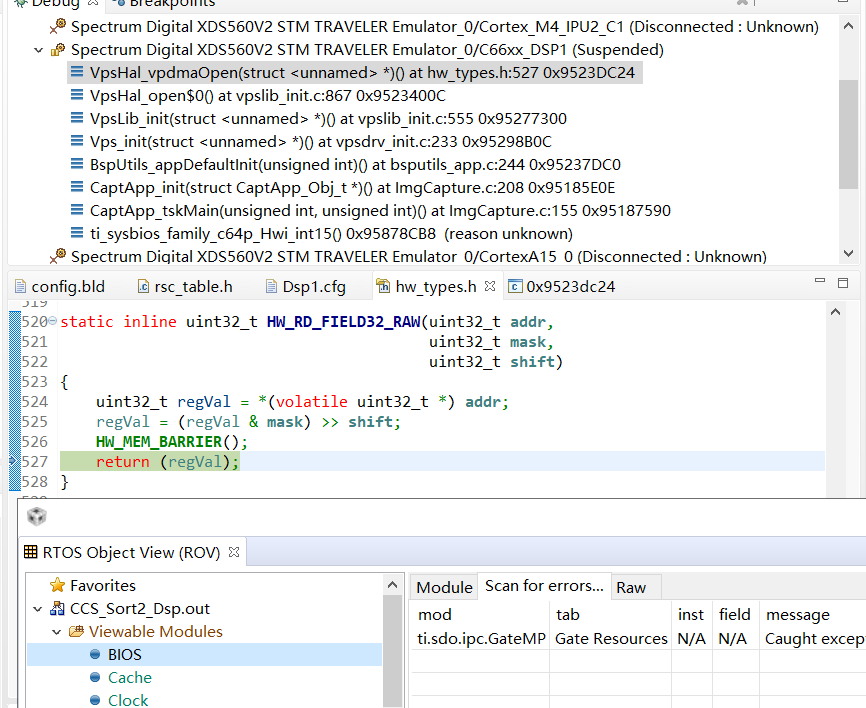
Task: Click the config.bld file icon
Action: point(20,287)
